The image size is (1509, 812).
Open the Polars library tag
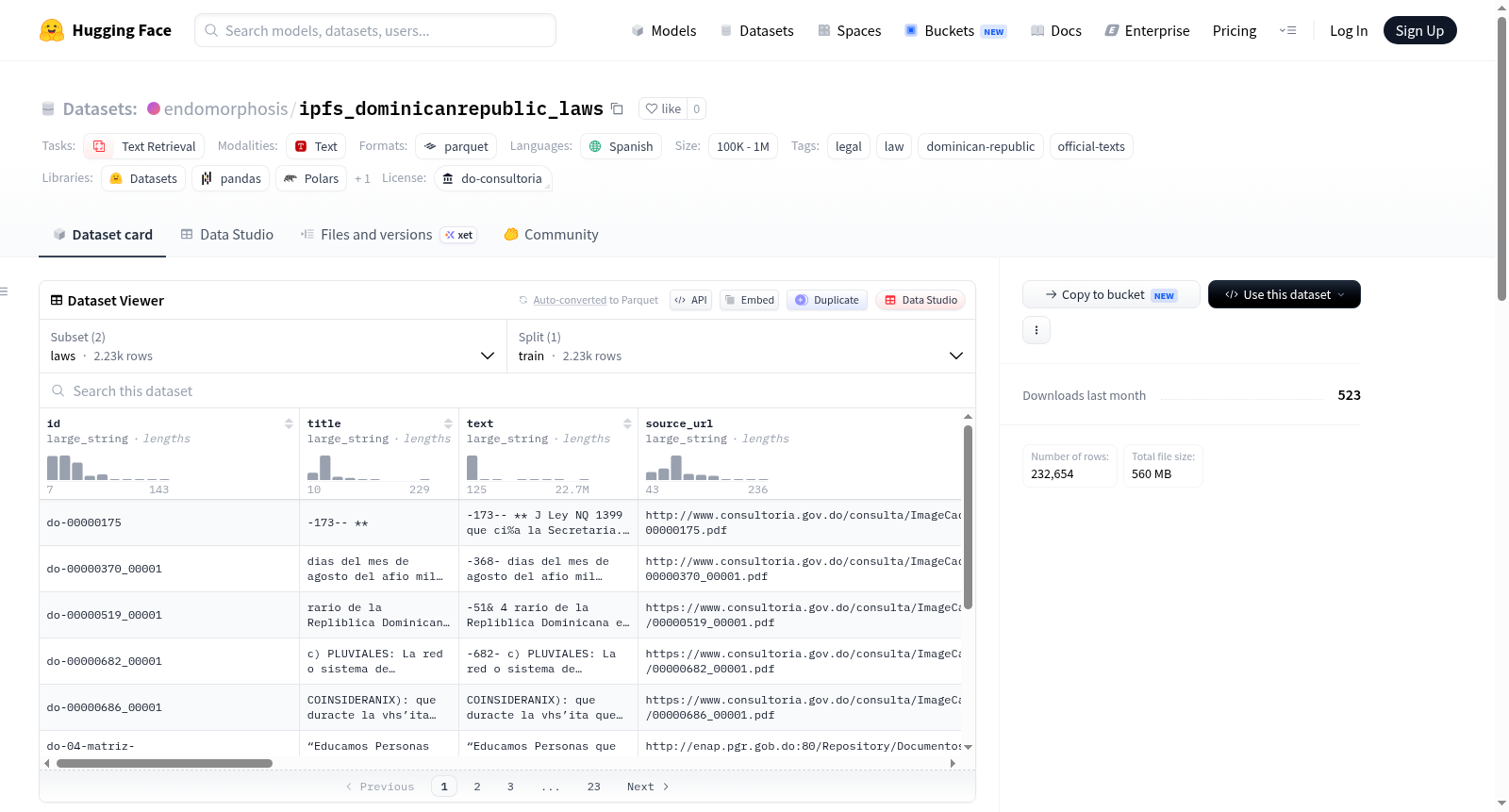(x=311, y=178)
